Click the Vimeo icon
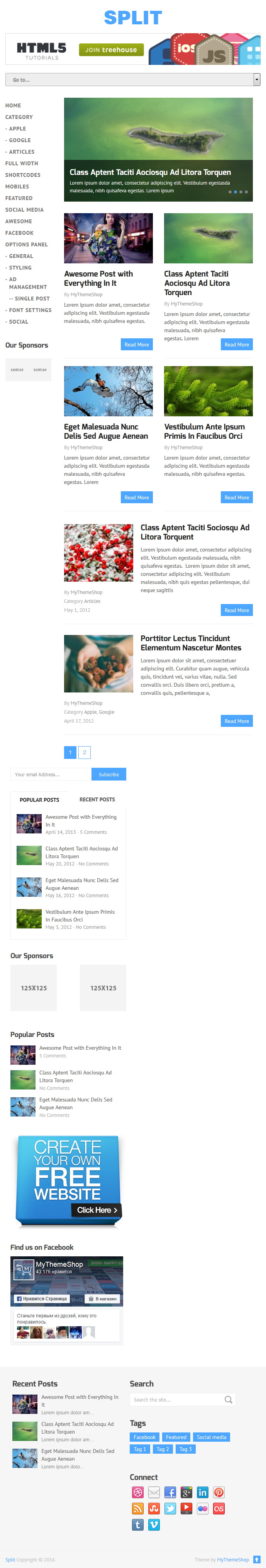The height and width of the screenshot is (1568, 266). 154,1525
